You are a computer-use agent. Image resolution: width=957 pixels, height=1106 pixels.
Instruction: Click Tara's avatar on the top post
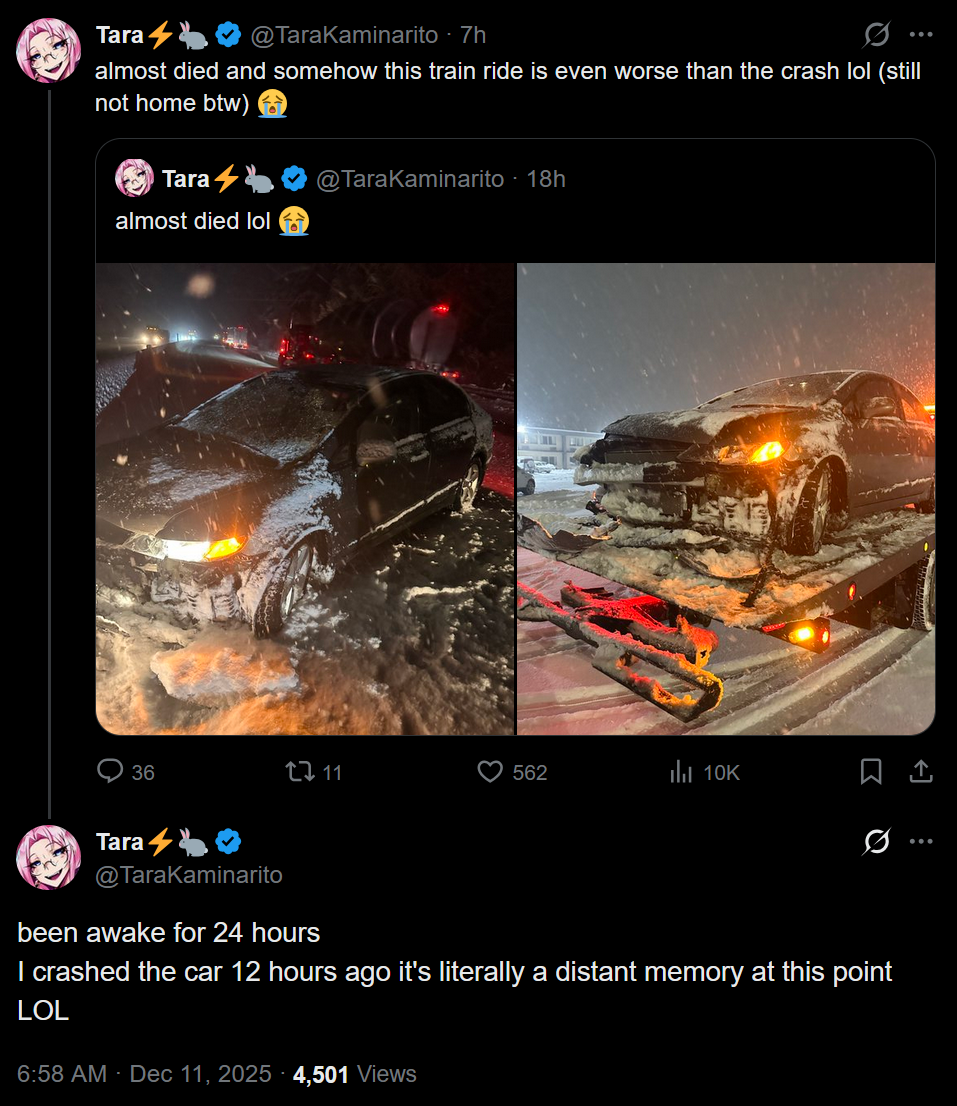(x=49, y=51)
